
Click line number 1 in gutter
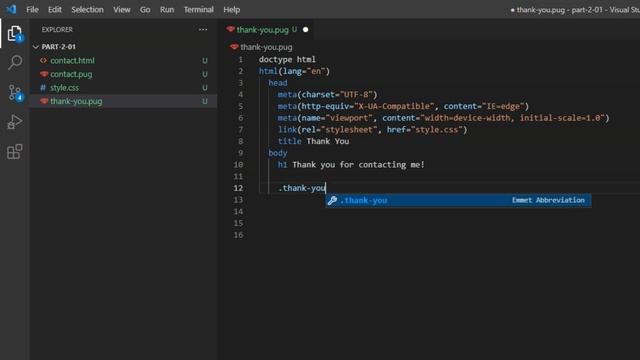point(240,60)
